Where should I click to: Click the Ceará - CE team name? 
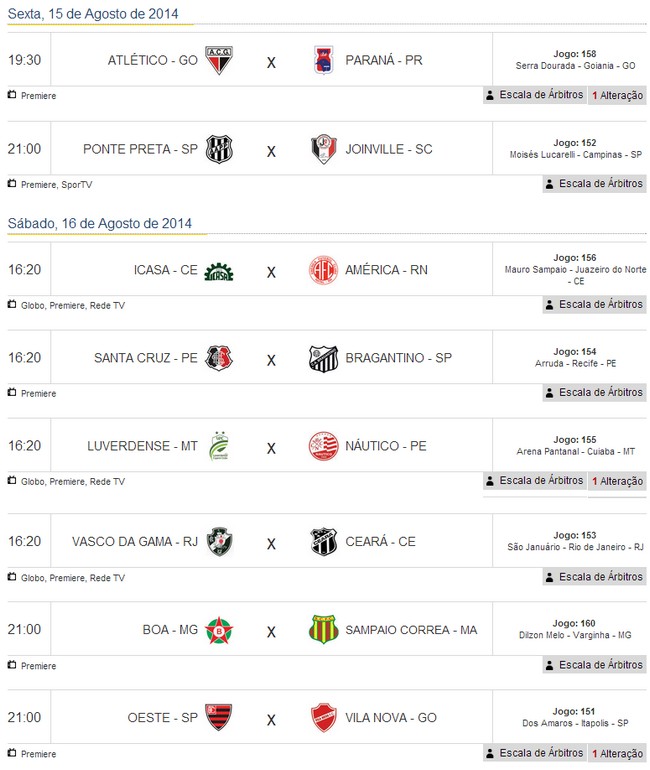380,542
